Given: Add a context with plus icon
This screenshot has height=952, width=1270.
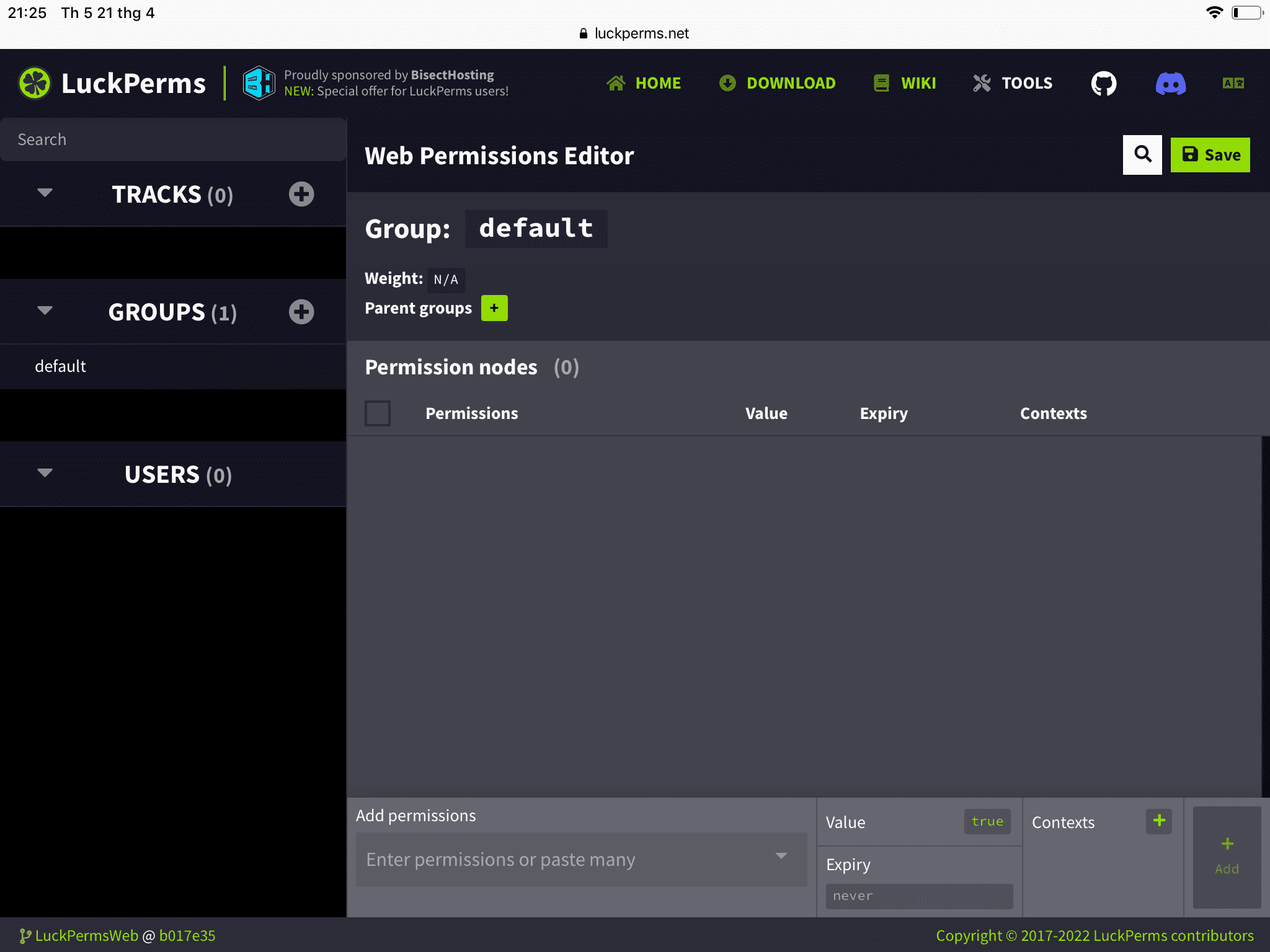Looking at the screenshot, I should point(1158,821).
